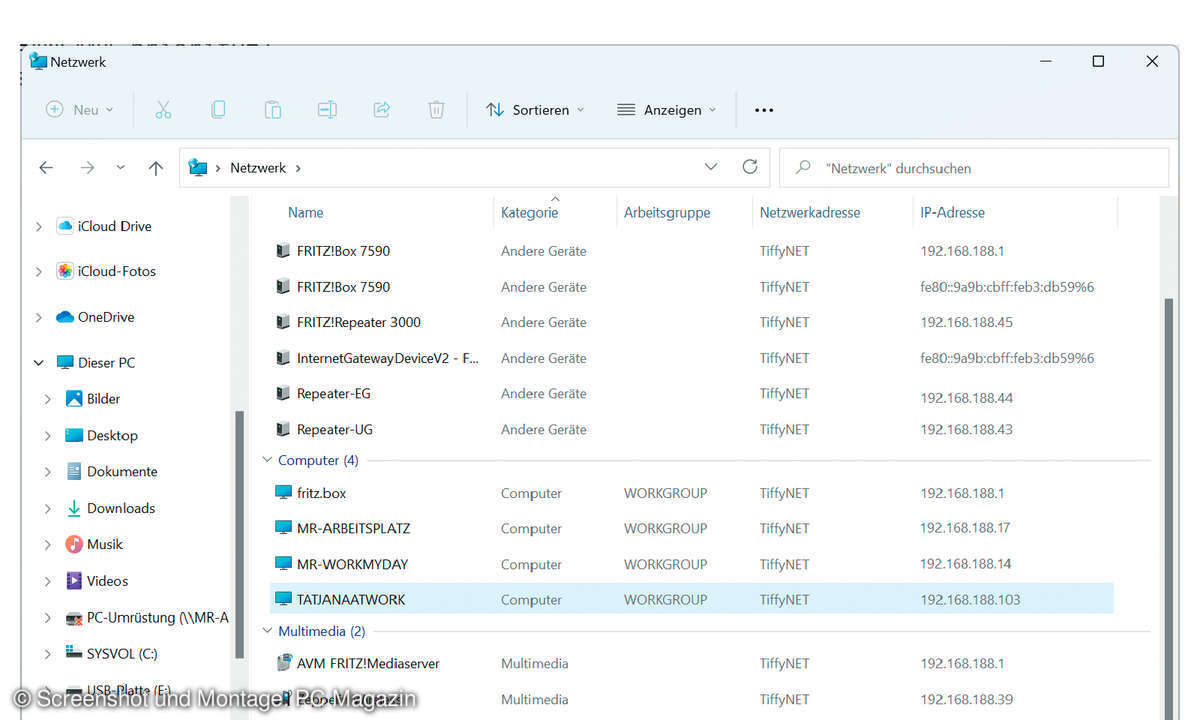Click the Share icon in toolbar

coord(381,110)
